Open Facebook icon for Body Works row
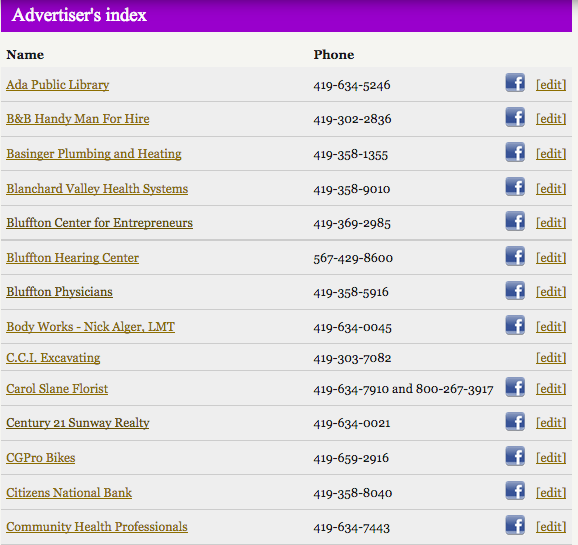578x545 pixels. click(x=515, y=325)
